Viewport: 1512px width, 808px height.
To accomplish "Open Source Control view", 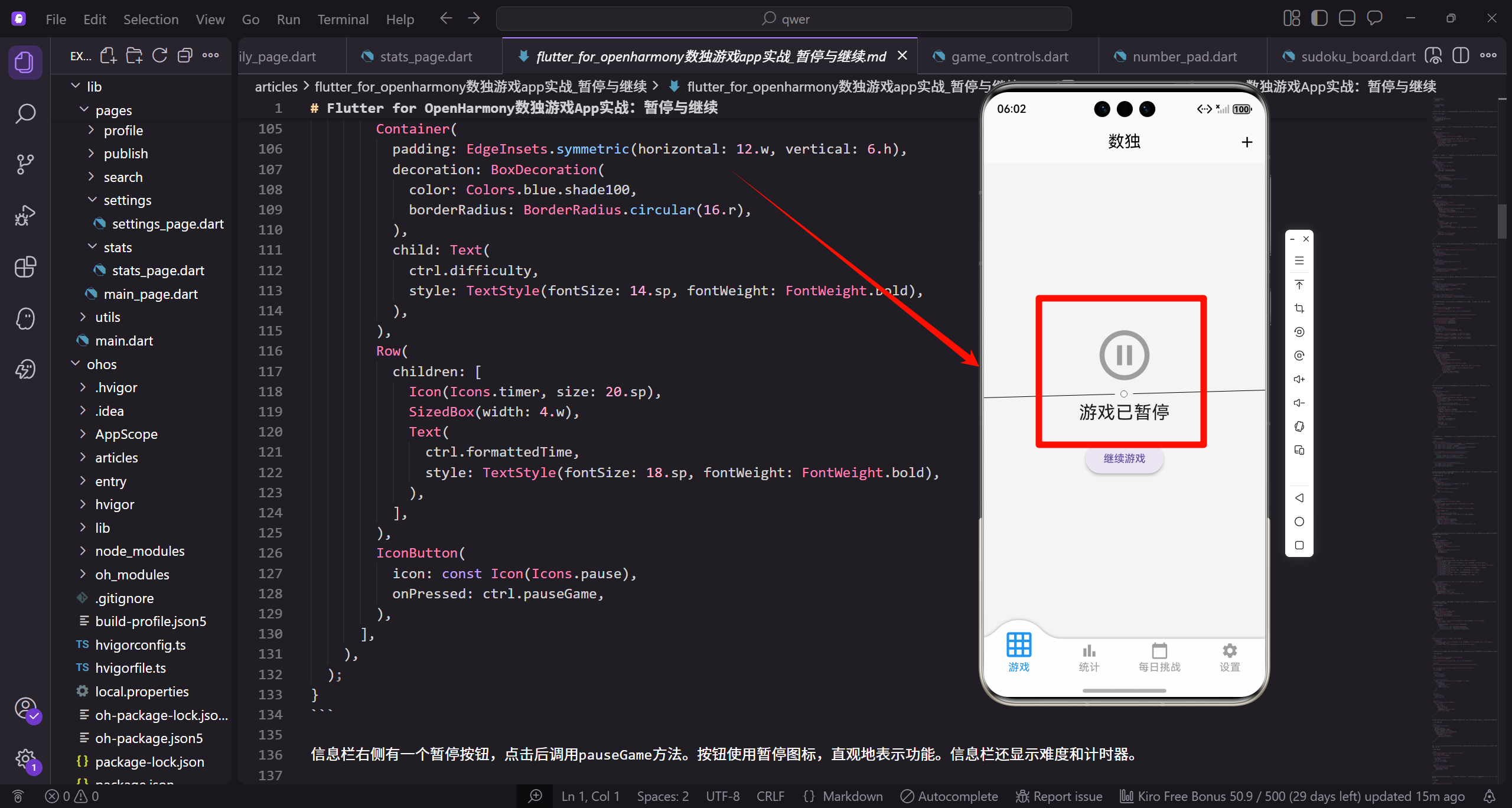I will (25, 164).
